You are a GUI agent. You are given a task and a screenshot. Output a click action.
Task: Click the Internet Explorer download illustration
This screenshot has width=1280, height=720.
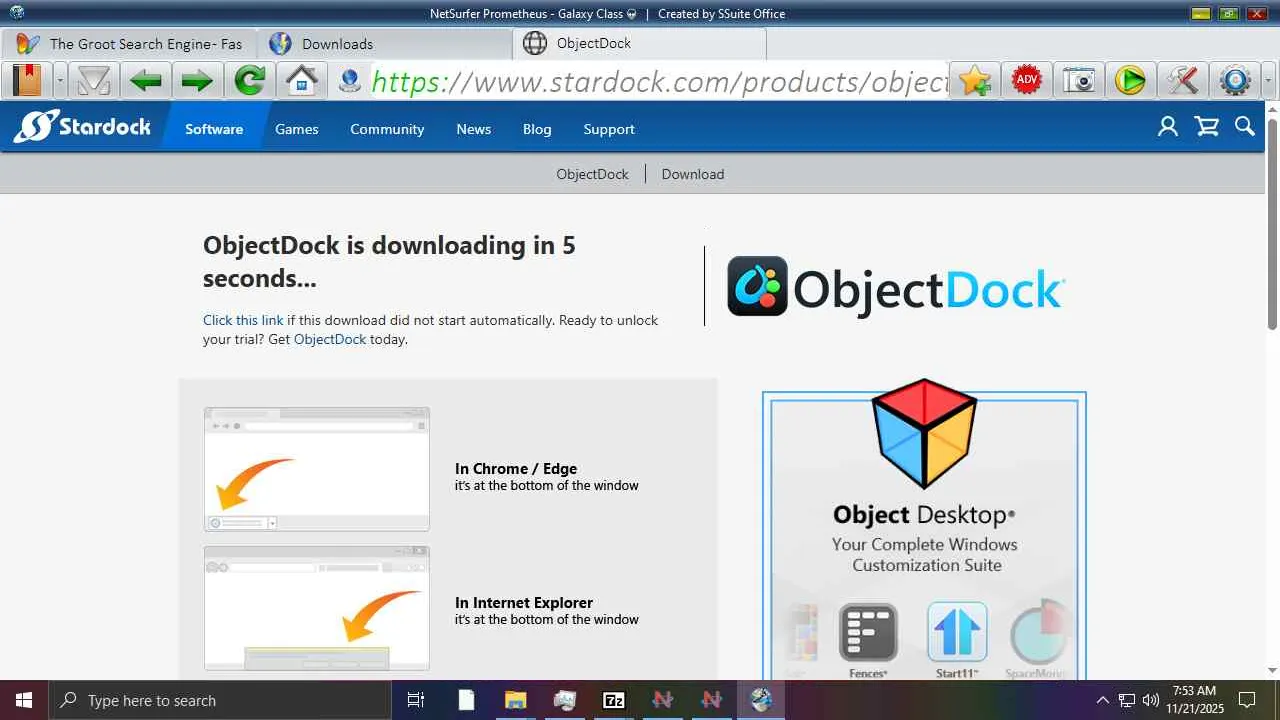[317, 608]
